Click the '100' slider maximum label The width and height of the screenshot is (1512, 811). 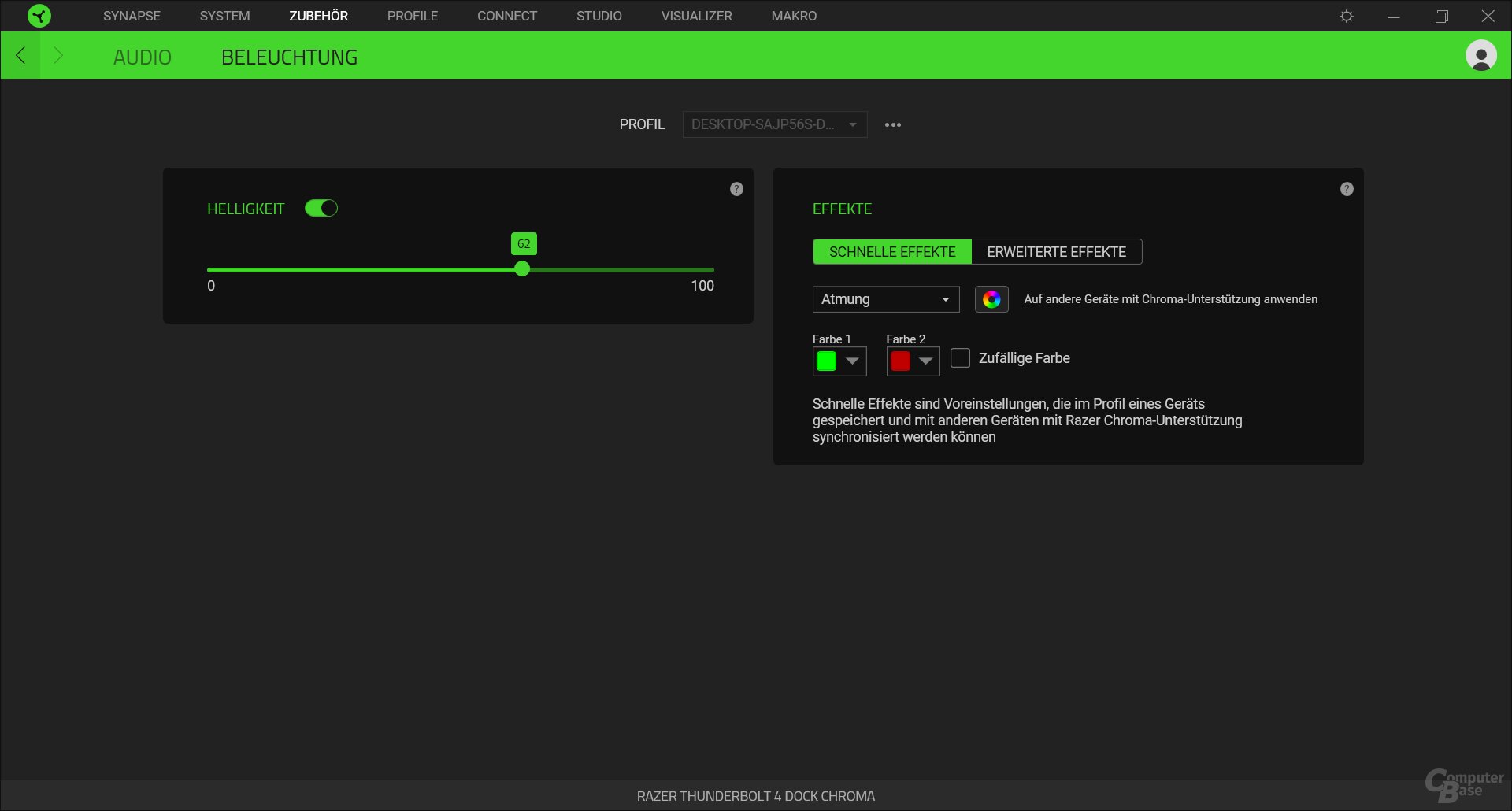click(702, 286)
